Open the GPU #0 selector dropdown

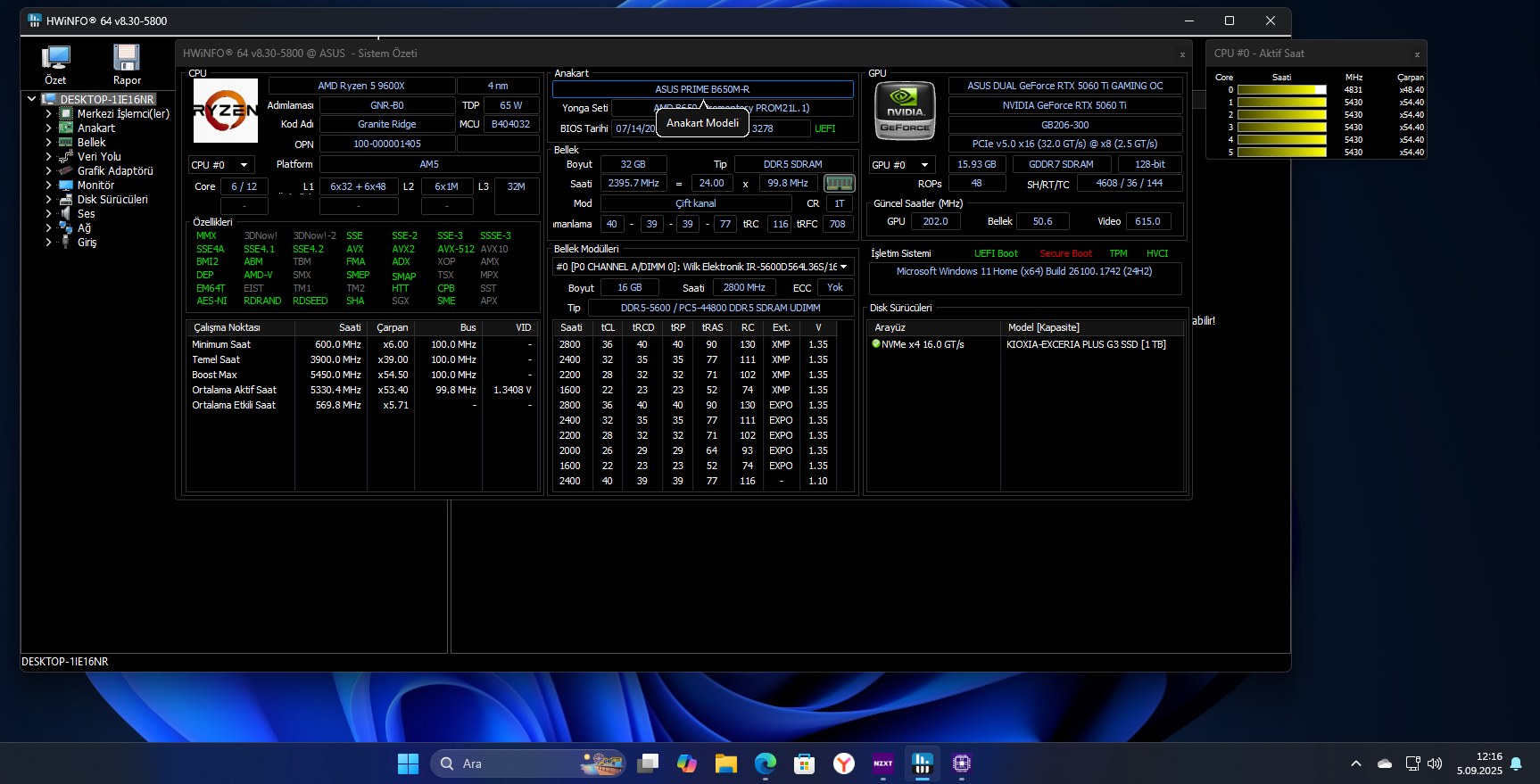coord(902,165)
